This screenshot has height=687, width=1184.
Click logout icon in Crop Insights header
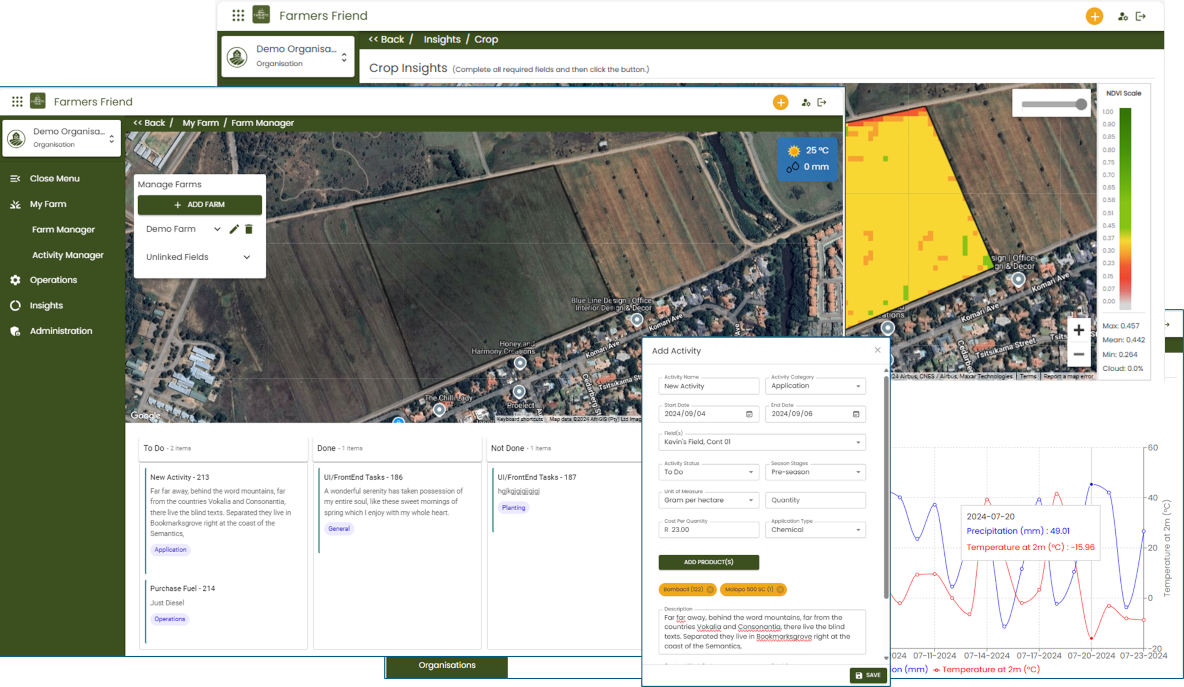tap(1141, 16)
